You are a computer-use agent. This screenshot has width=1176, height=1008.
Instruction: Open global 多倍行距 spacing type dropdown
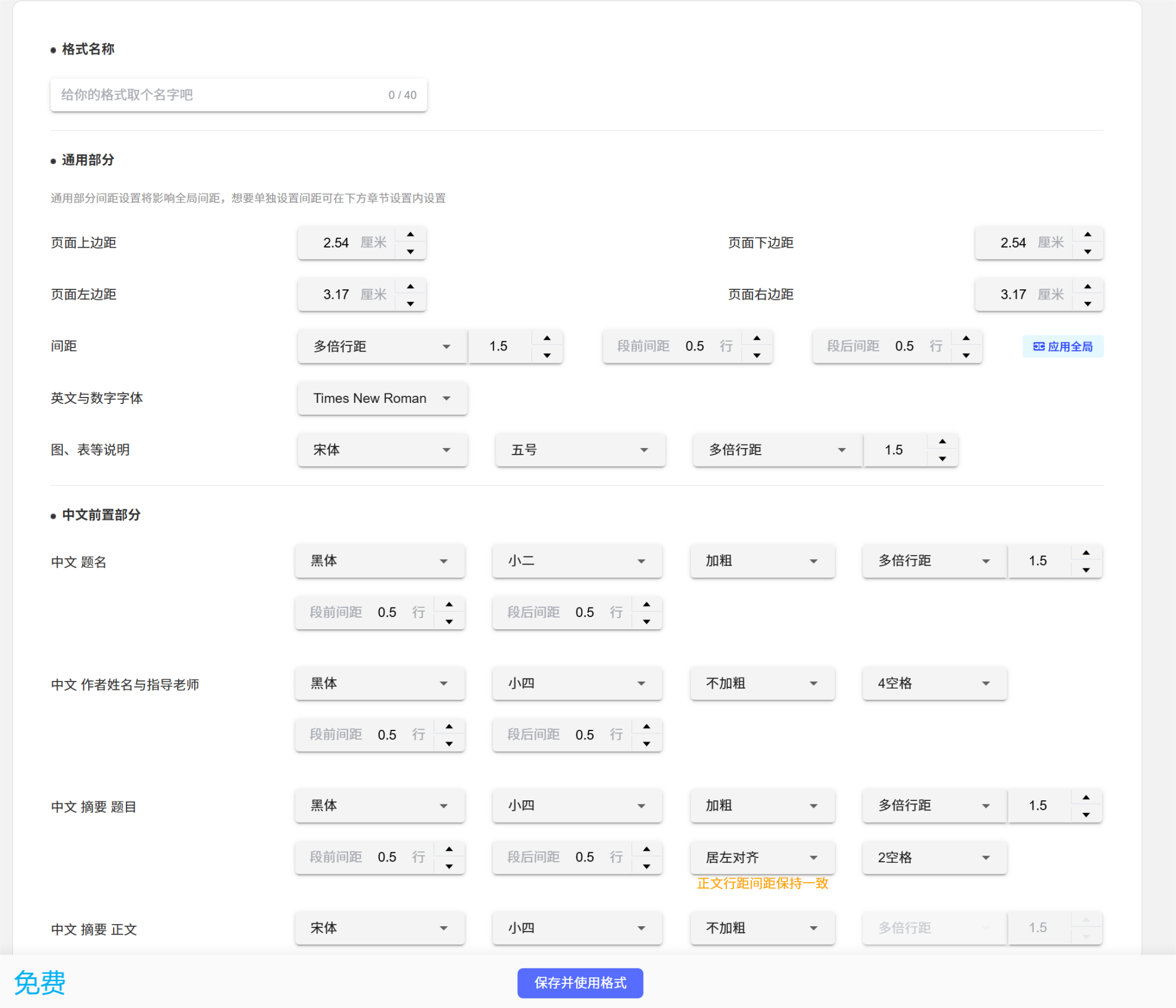pyautogui.click(x=382, y=346)
